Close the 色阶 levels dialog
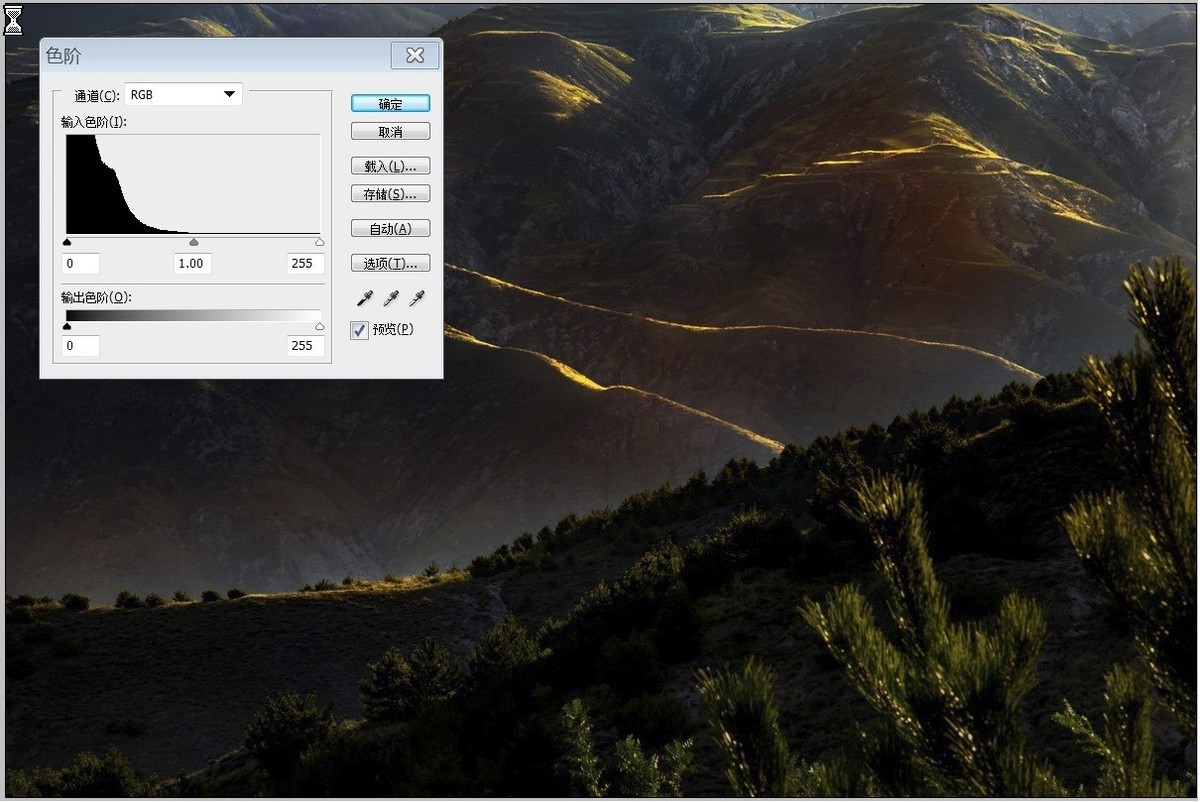The image size is (1200, 802). [415, 55]
